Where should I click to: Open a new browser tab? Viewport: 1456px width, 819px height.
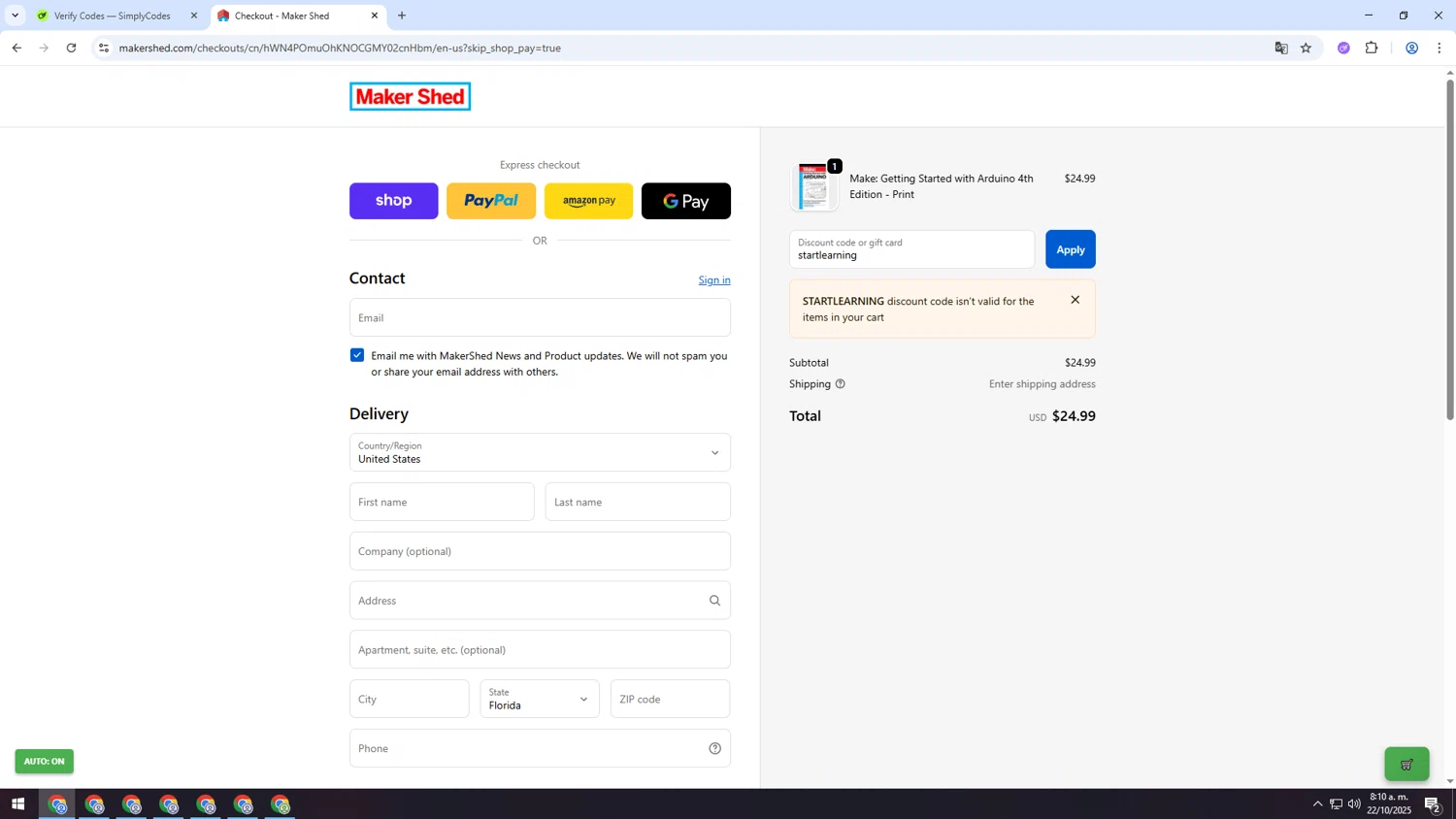(402, 16)
